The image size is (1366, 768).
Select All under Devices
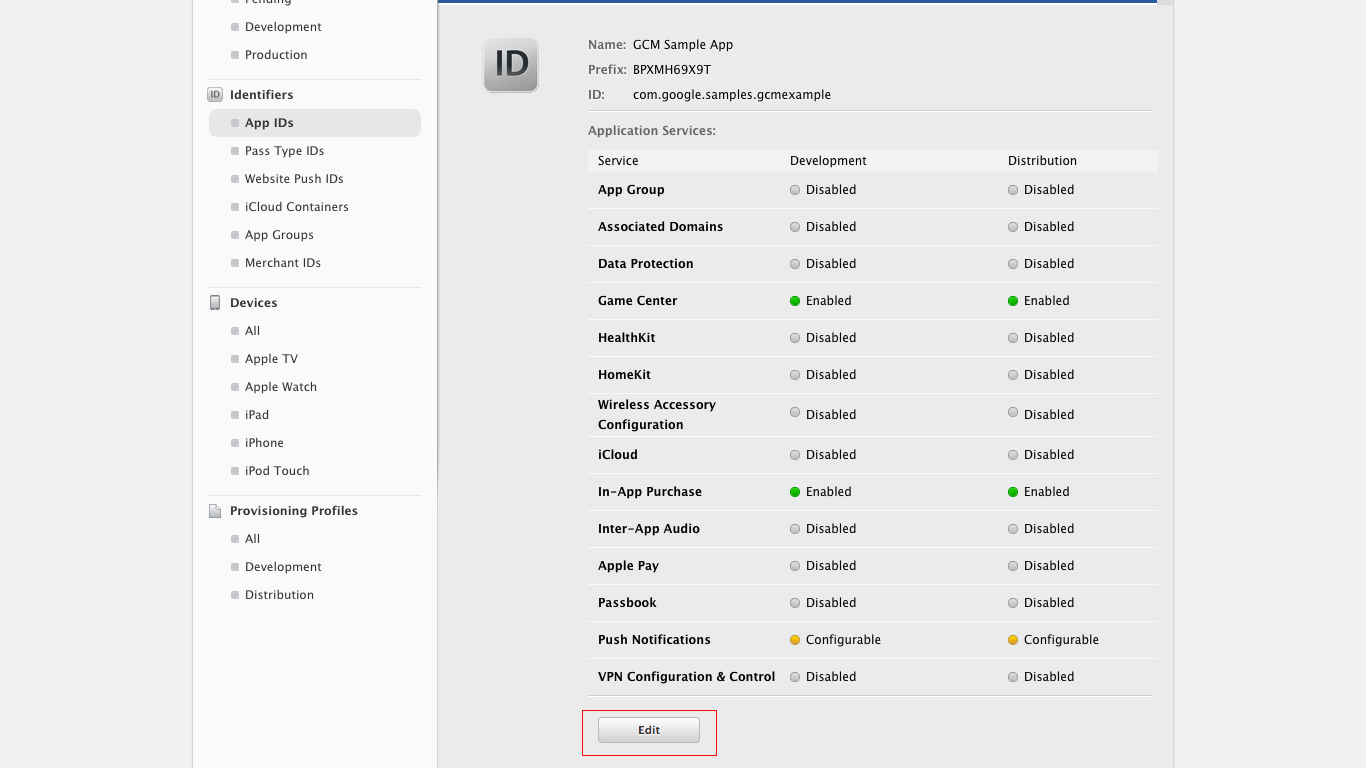coord(252,331)
